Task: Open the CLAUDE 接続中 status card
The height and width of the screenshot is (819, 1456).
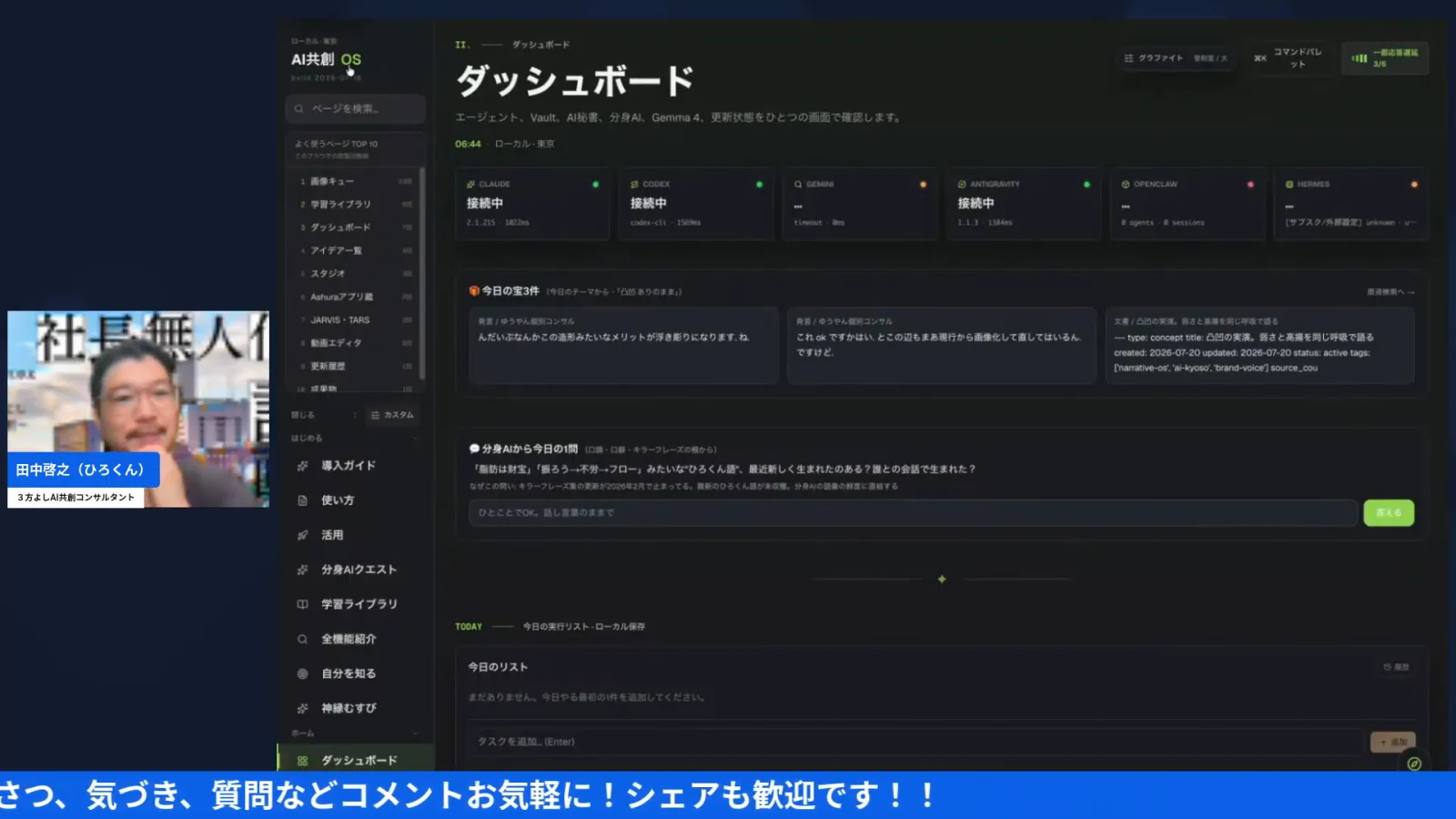Action: 532,205
